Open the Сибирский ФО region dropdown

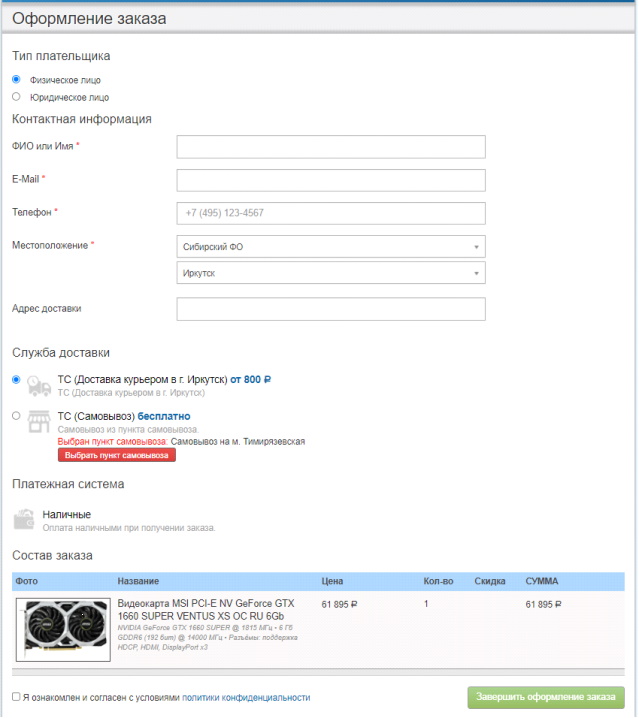(330, 246)
